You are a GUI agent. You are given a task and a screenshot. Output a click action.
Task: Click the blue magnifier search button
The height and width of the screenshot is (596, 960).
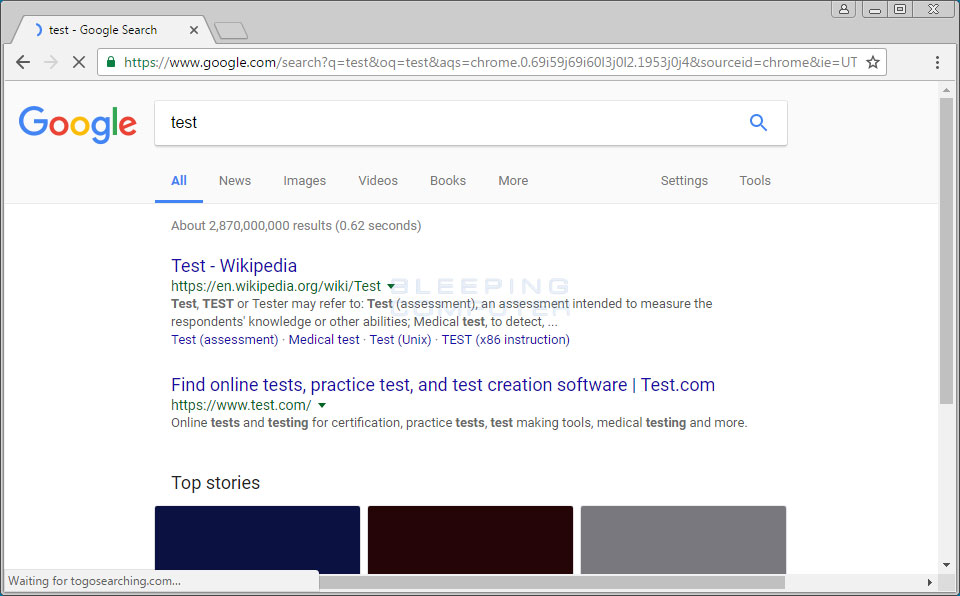[758, 123]
